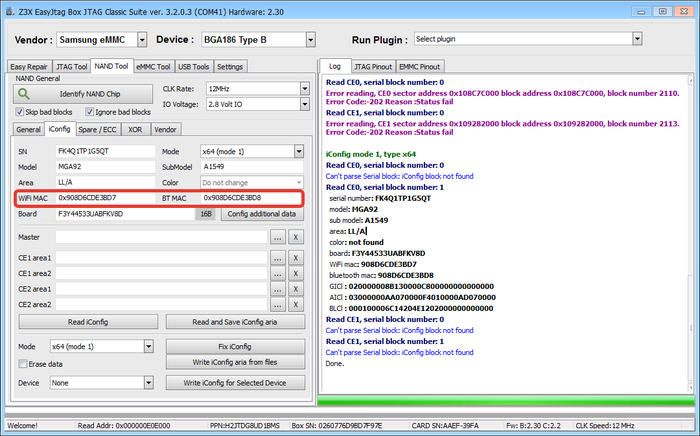
Task: Click the SubModel field A1549
Action: [252, 167]
